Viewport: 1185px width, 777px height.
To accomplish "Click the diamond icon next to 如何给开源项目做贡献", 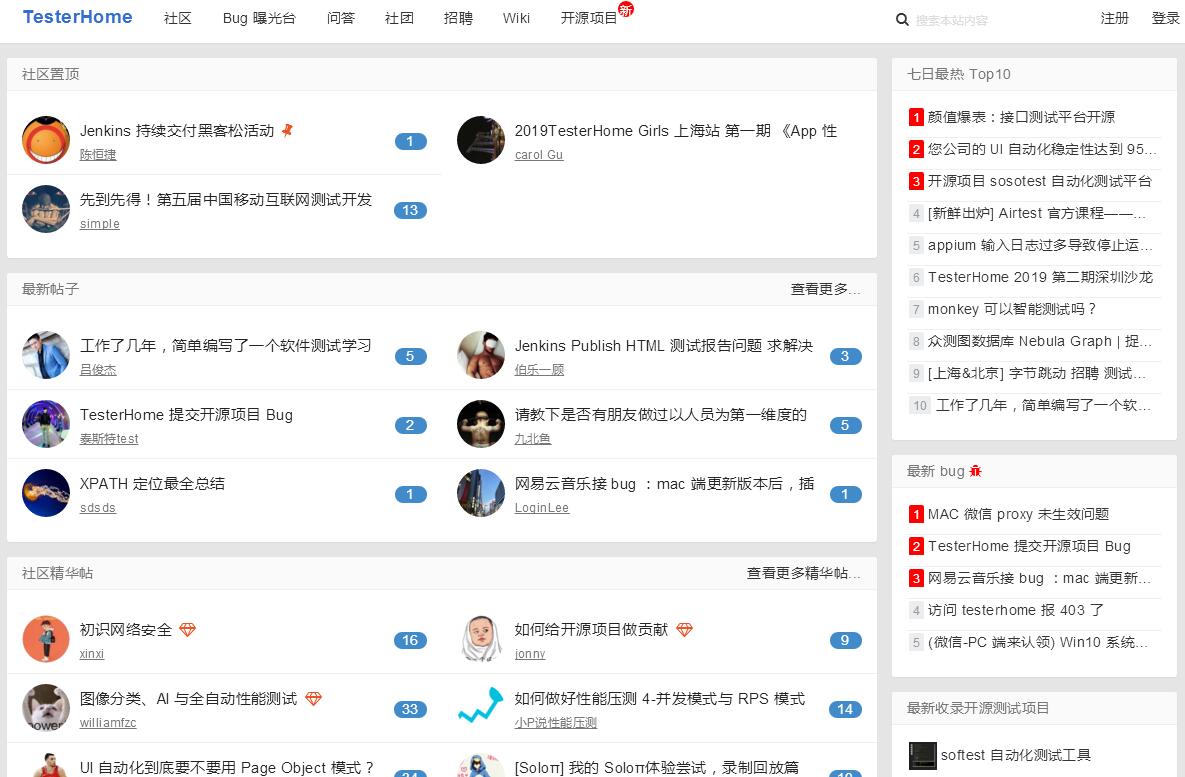I will coord(684,630).
